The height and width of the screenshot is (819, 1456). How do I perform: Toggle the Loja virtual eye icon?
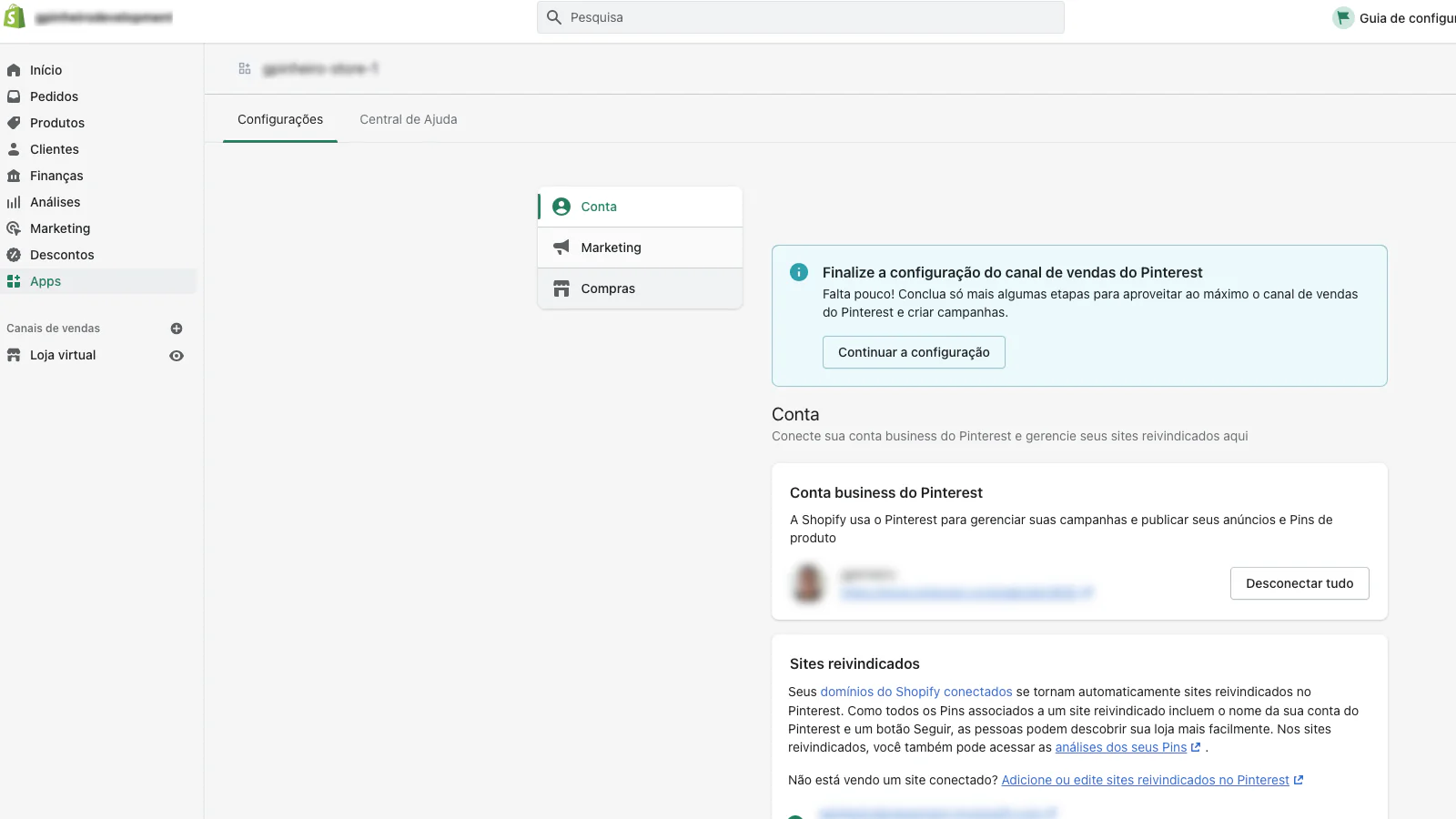pyautogui.click(x=177, y=356)
